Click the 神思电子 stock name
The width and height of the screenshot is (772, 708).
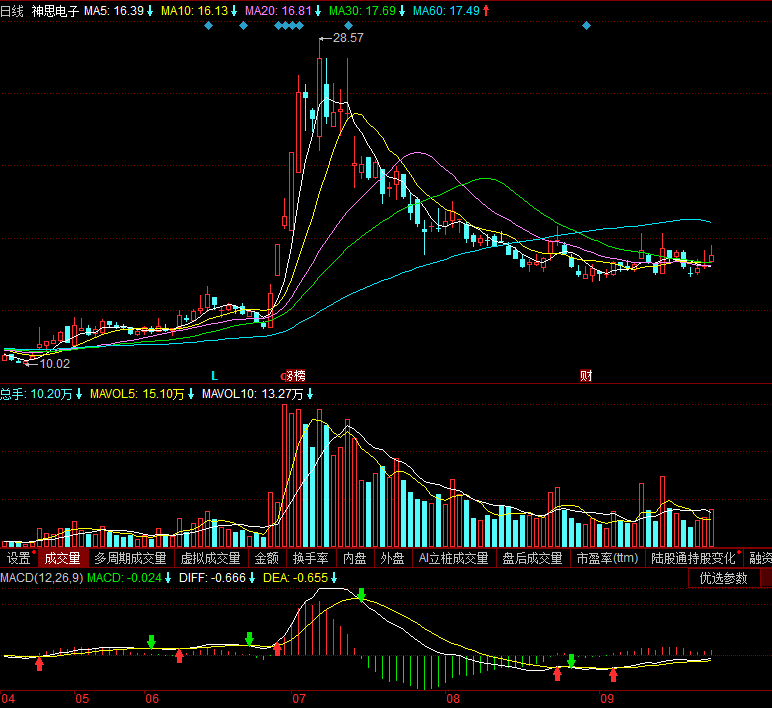55,10
